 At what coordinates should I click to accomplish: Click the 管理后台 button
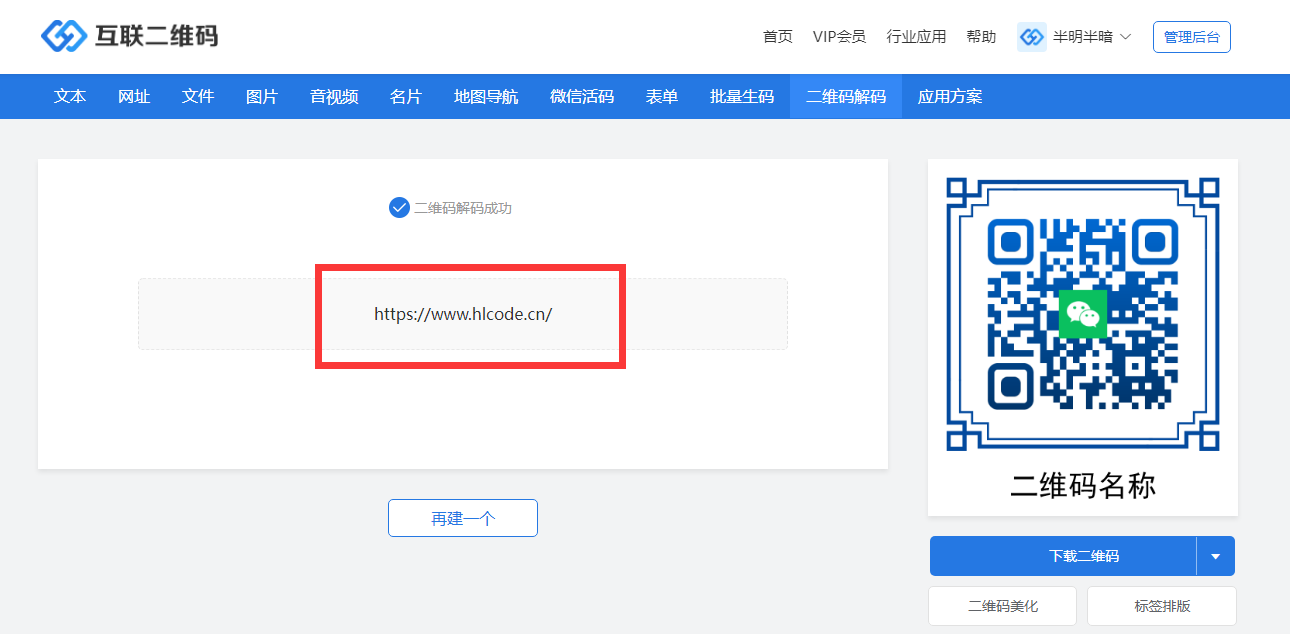(x=1192, y=37)
